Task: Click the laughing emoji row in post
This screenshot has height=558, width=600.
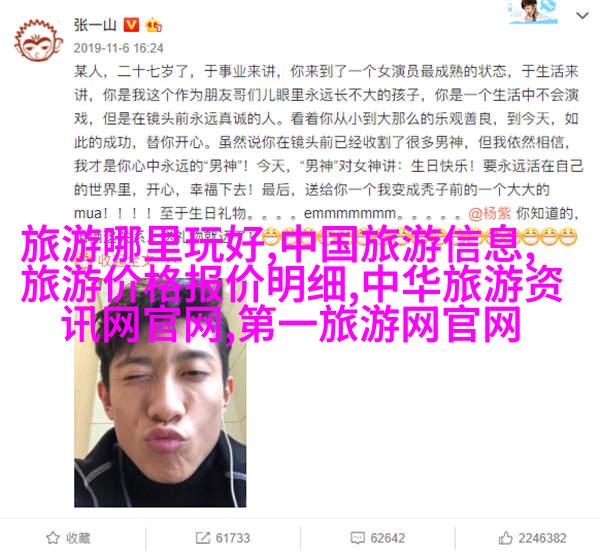Action: coord(421,236)
